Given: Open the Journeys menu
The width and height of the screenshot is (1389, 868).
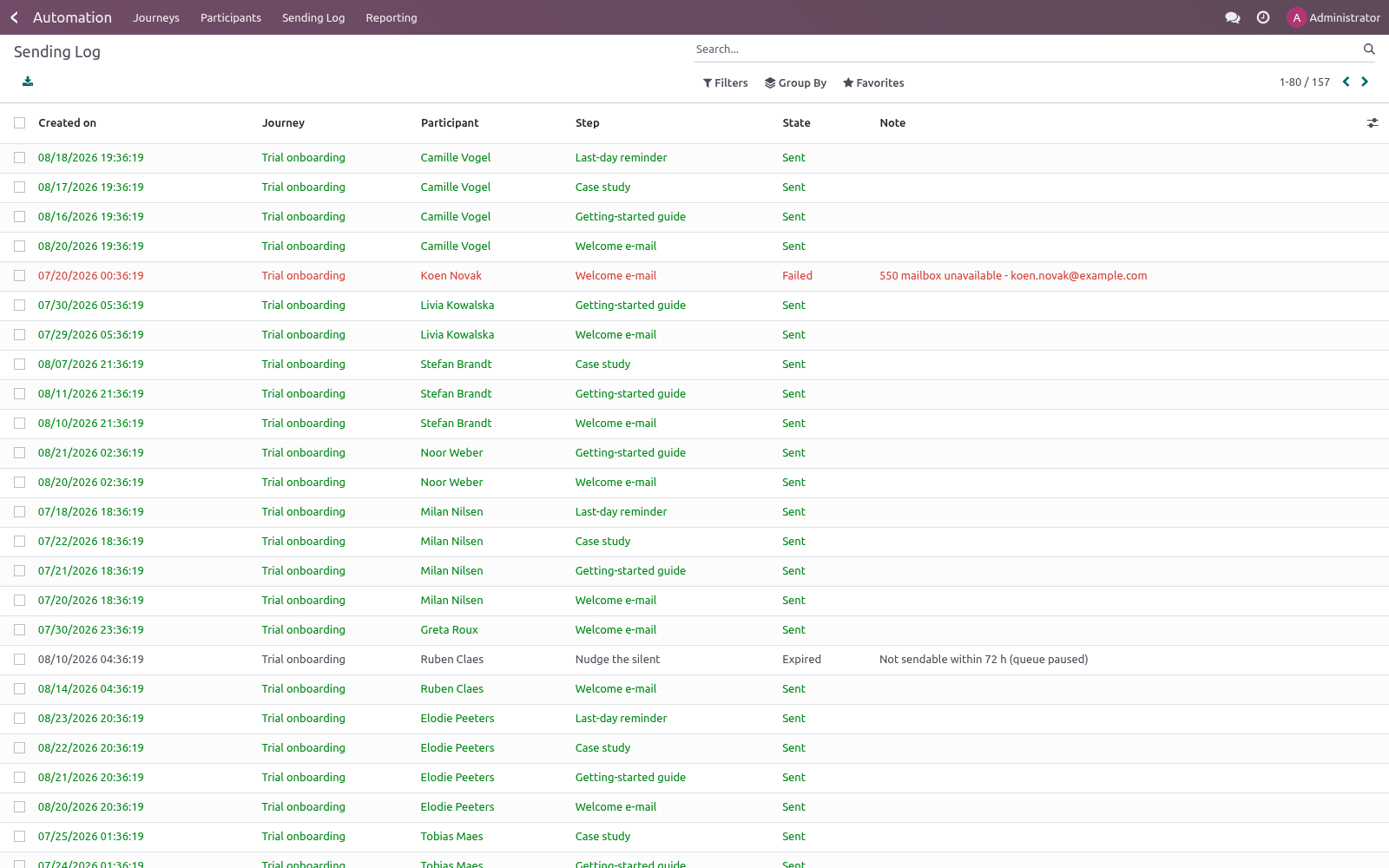Looking at the screenshot, I should (156, 17).
